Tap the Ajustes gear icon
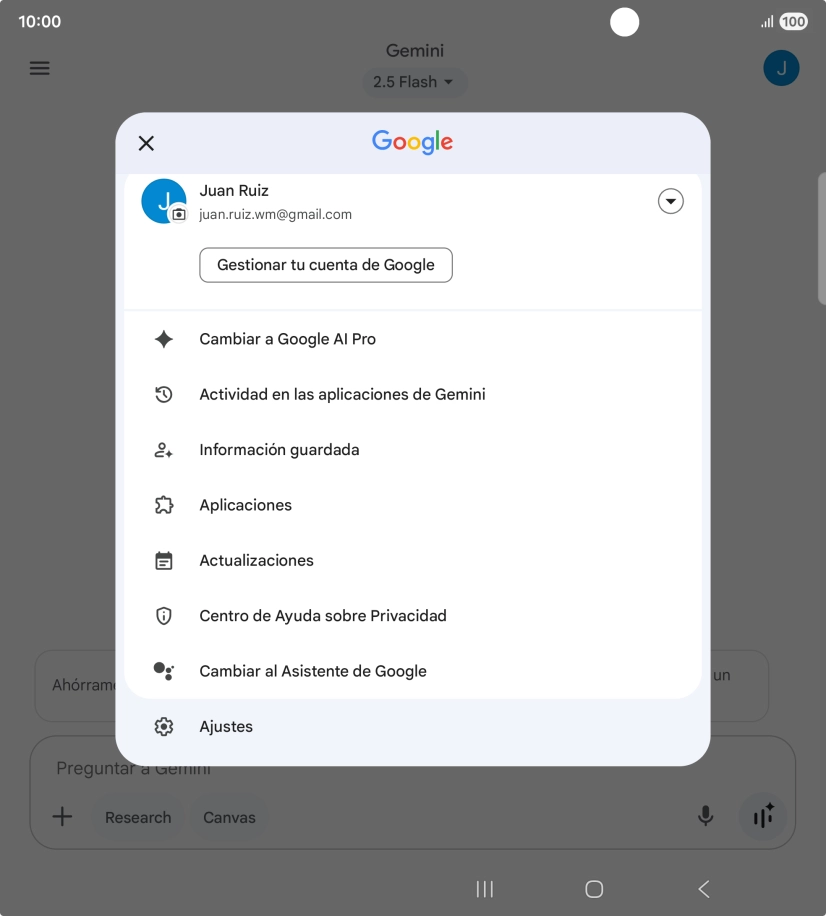 (164, 727)
